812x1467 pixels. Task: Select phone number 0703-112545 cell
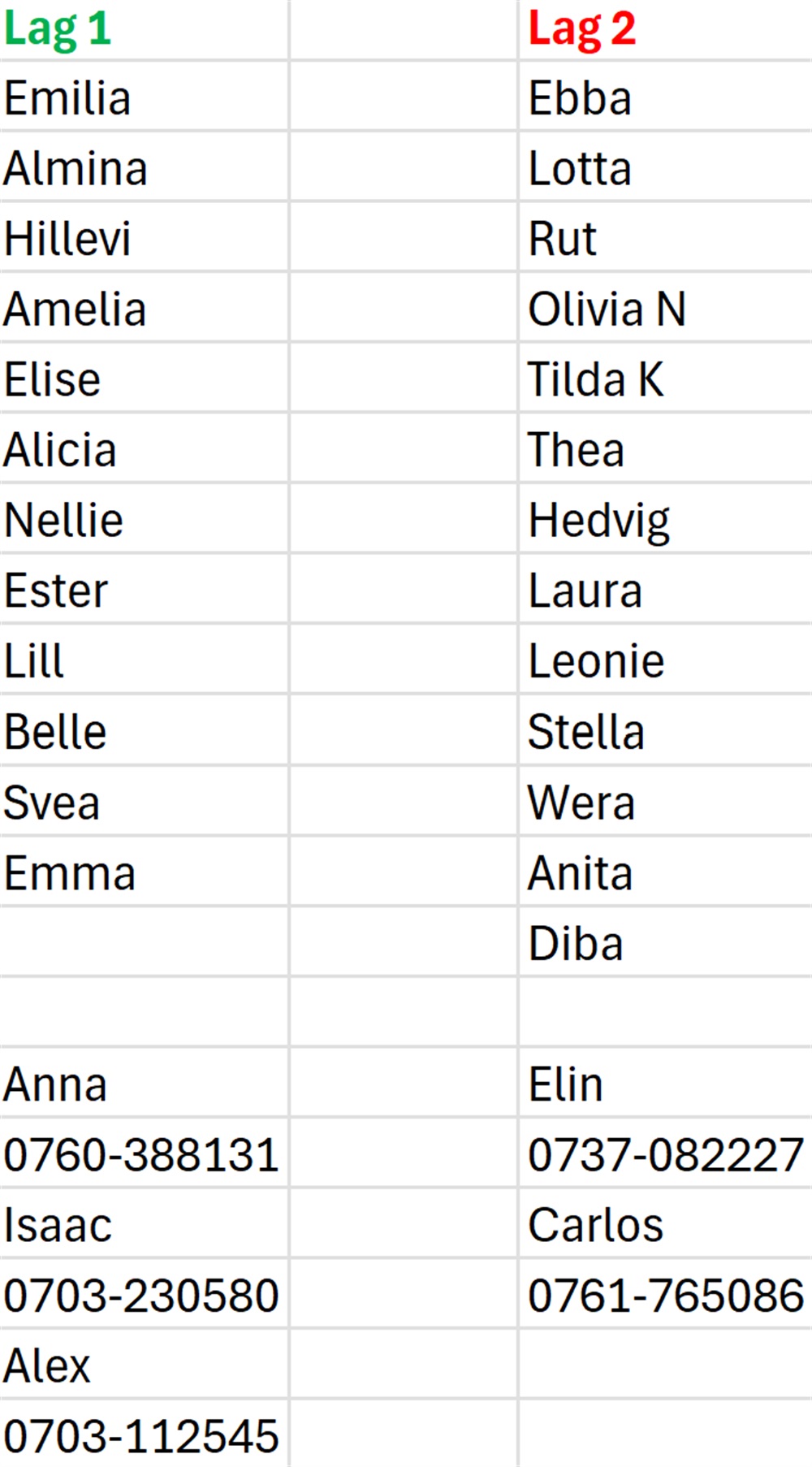point(141,1436)
